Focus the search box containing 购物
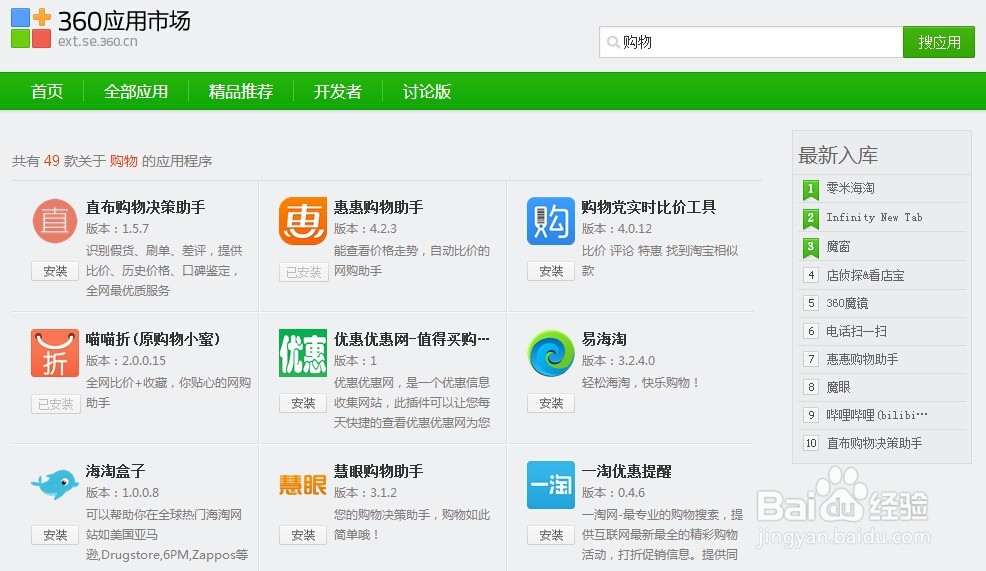 751,42
